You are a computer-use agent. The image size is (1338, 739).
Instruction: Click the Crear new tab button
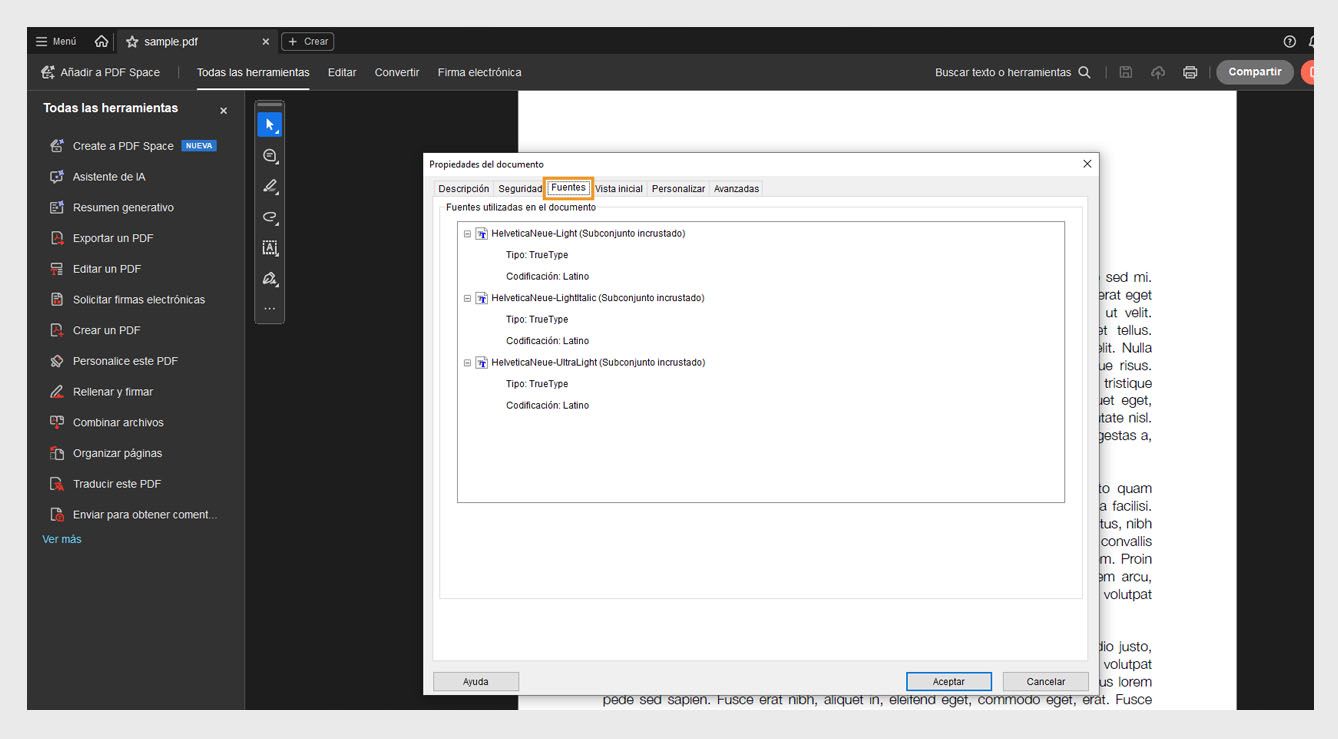pyautogui.click(x=308, y=42)
